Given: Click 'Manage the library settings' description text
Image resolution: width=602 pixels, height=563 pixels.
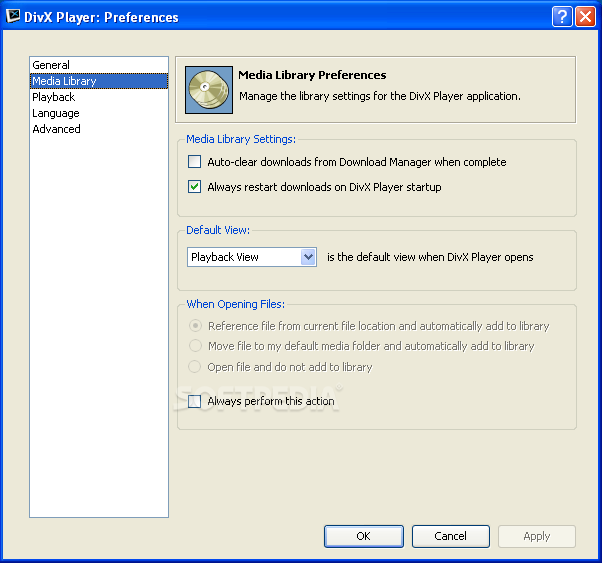Looking at the screenshot, I should coord(380,96).
